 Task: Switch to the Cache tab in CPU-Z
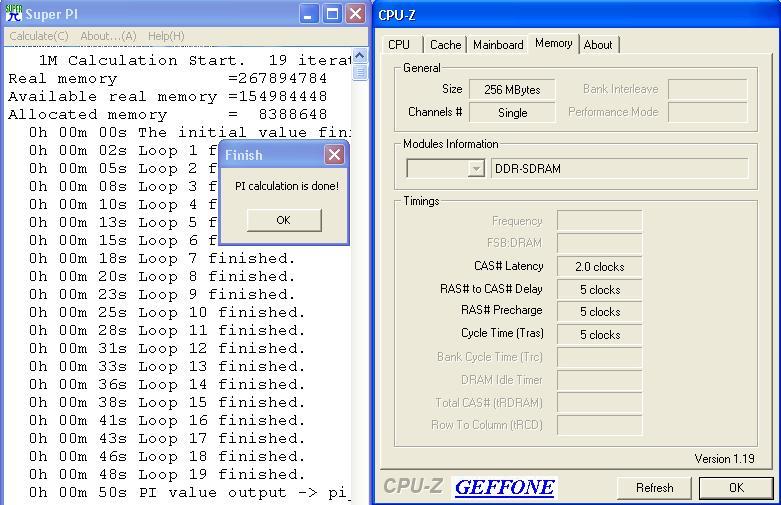point(445,45)
